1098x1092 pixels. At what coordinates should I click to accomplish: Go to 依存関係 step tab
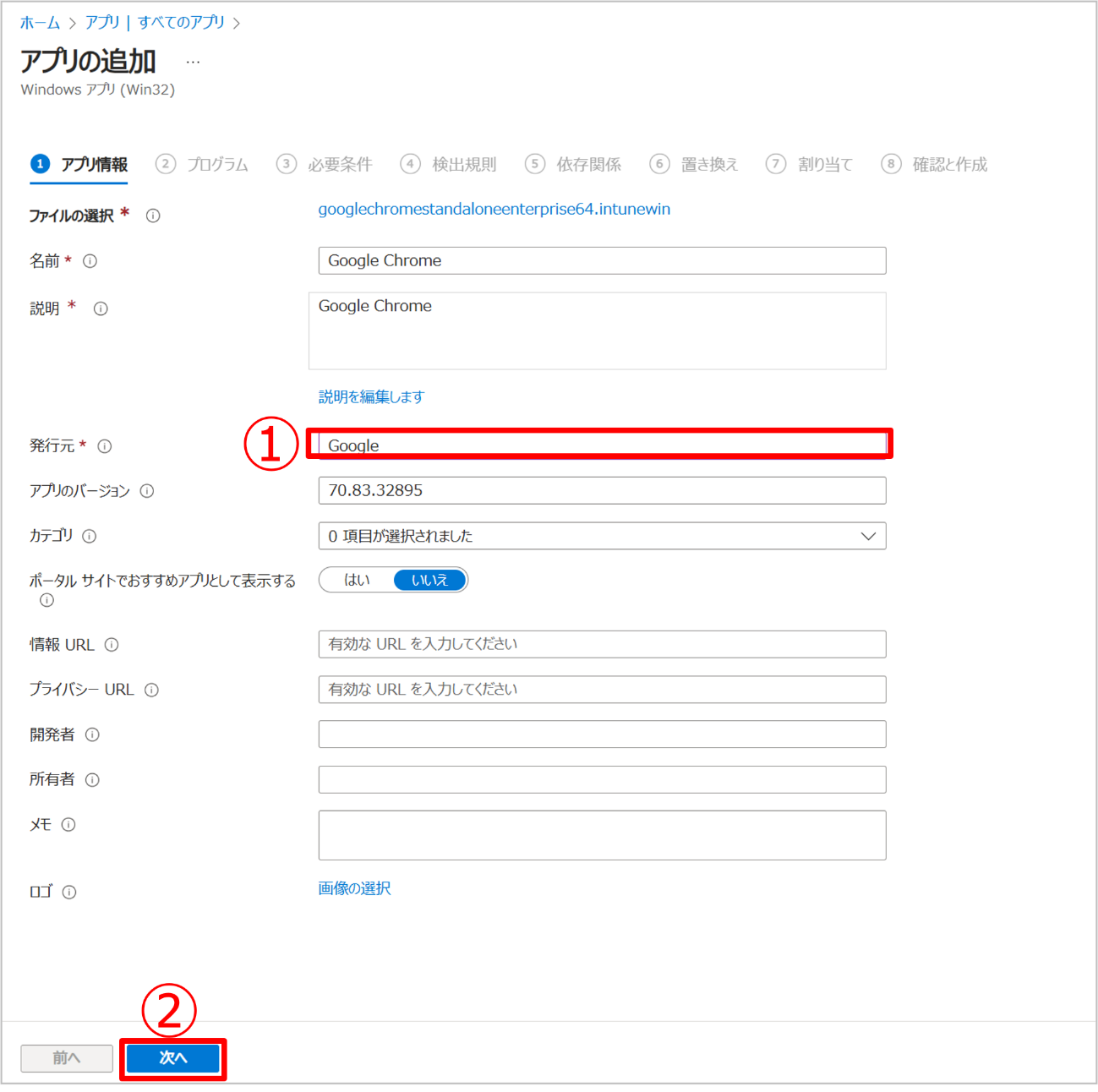(573, 164)
